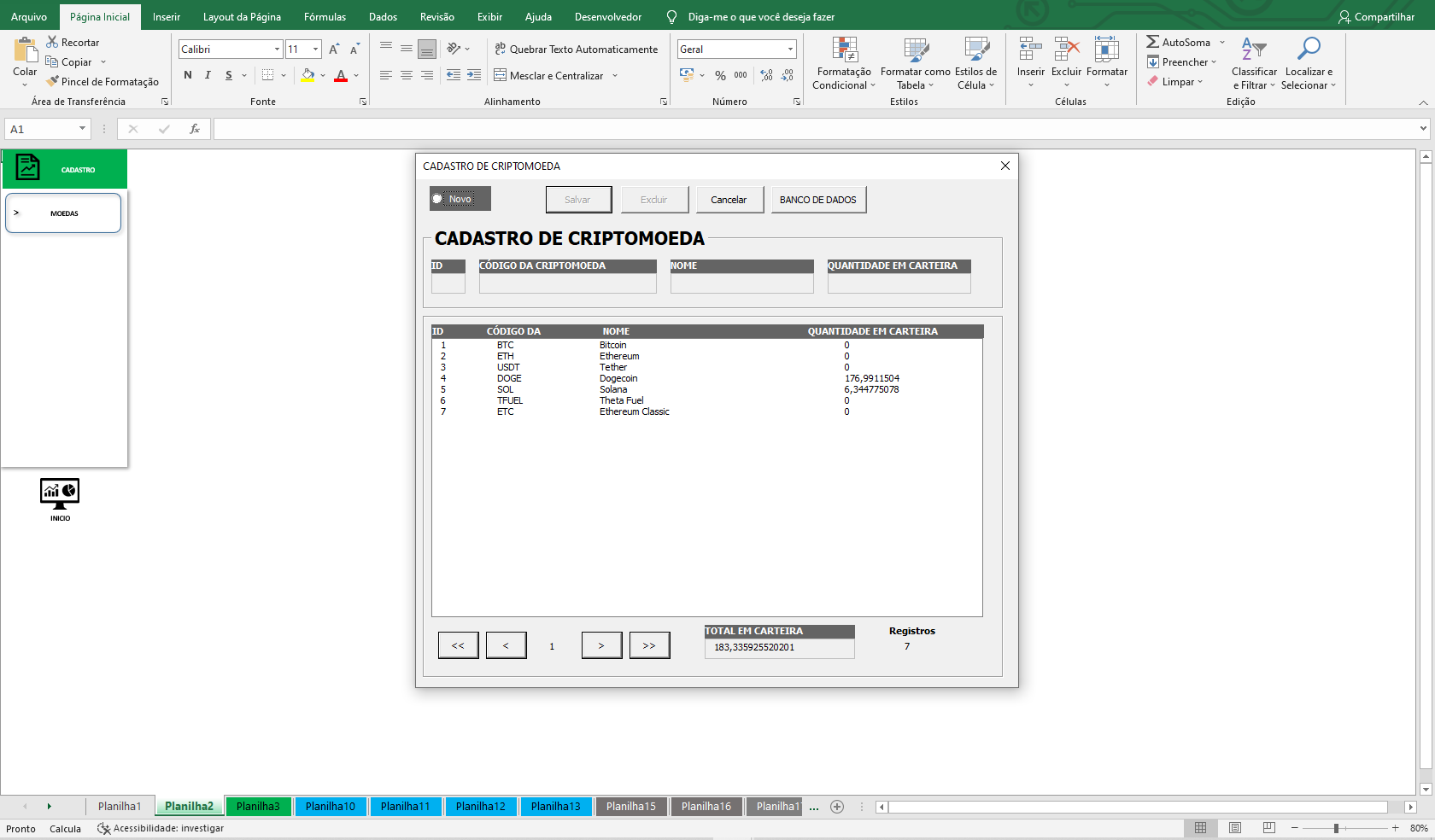Decrease indent icon
The image size is (1435, 840).
pyautogui.click(x=454, y=75)
